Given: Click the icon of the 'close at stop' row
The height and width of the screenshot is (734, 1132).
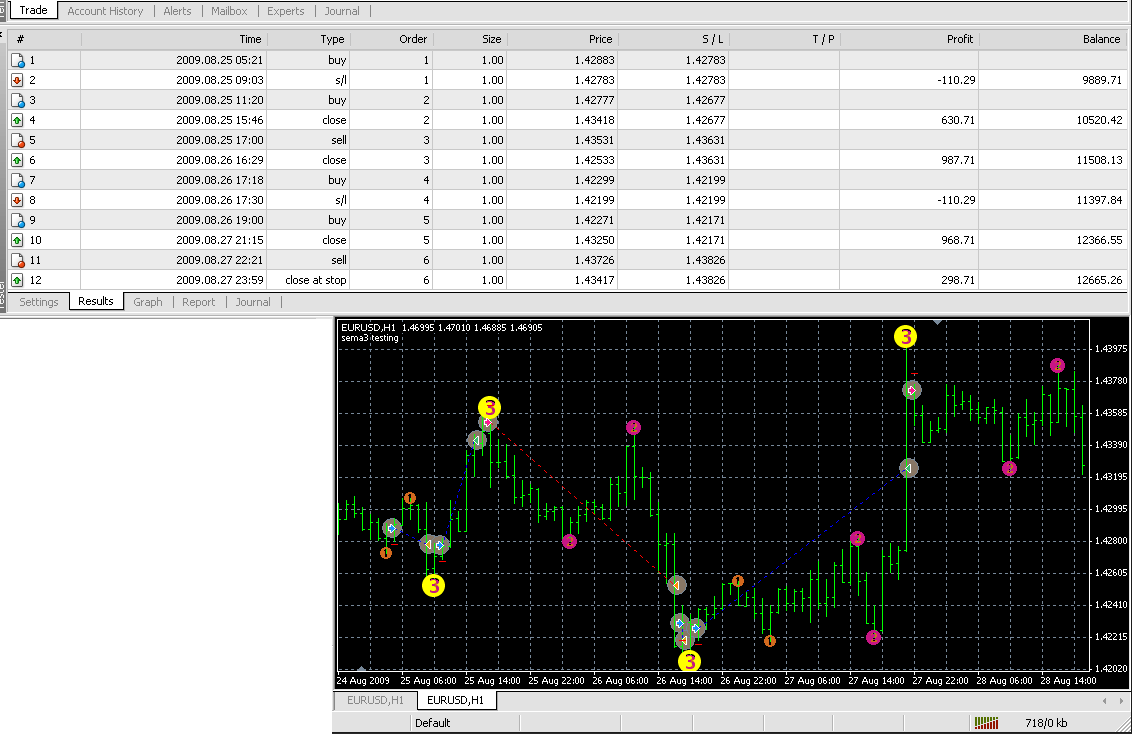Looking at the screenshot, I should coord(17,280).
